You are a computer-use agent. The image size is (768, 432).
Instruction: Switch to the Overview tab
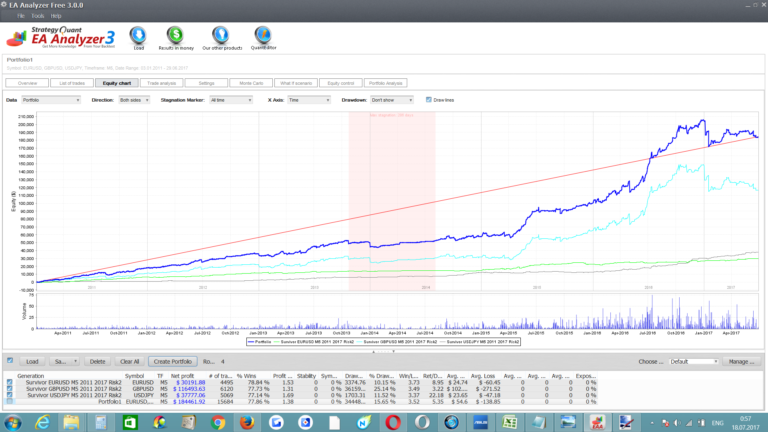click(27, 83)
